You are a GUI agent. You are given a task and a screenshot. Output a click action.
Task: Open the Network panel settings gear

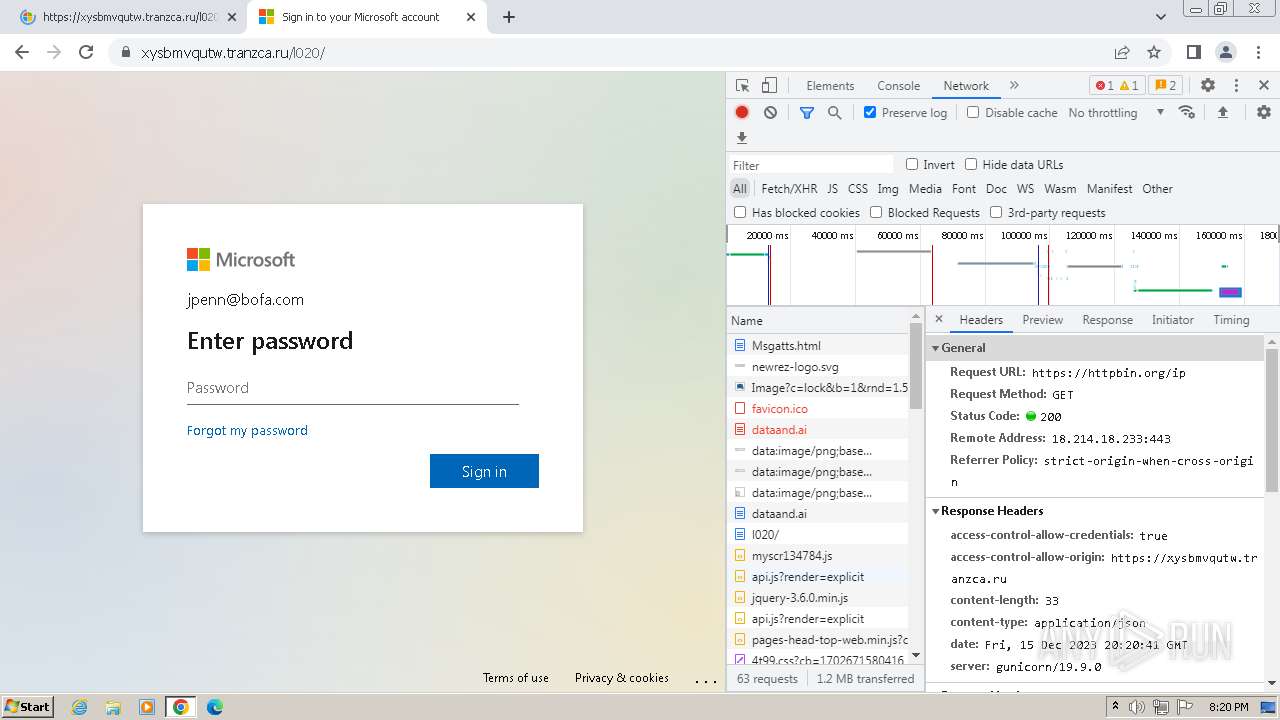[1264, 113]
